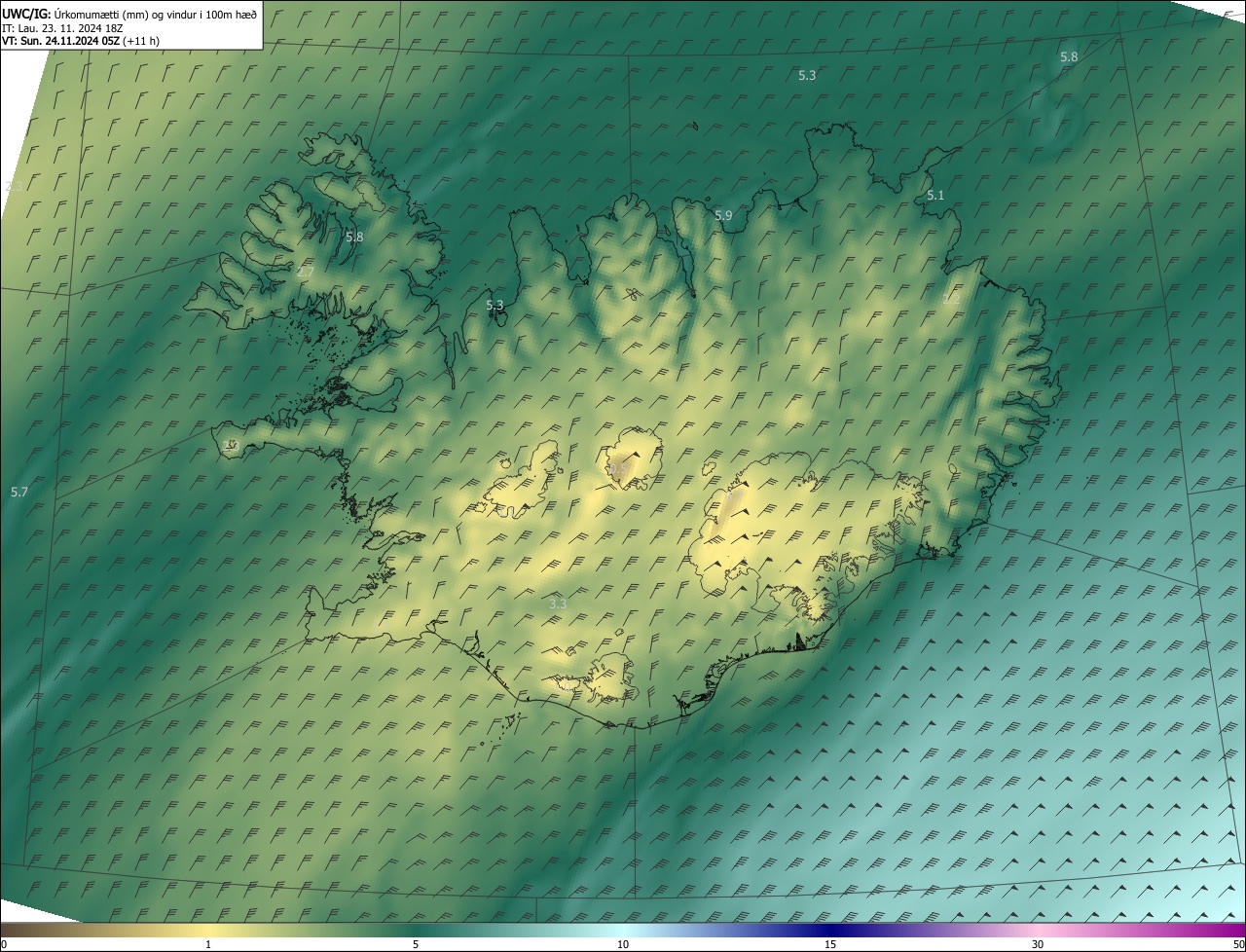Screen dimensions: 1246x952
Task: Click the colorbar tick label 30
Action: point(1038,944)
